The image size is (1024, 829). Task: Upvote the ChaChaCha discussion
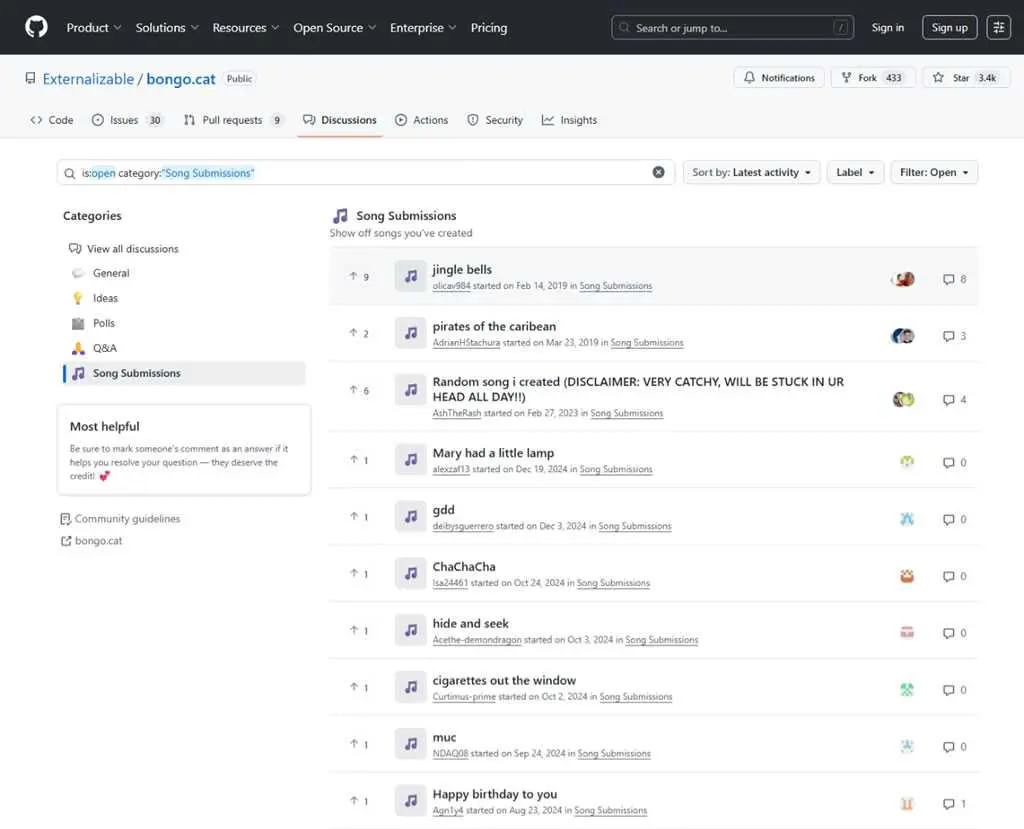359,574
